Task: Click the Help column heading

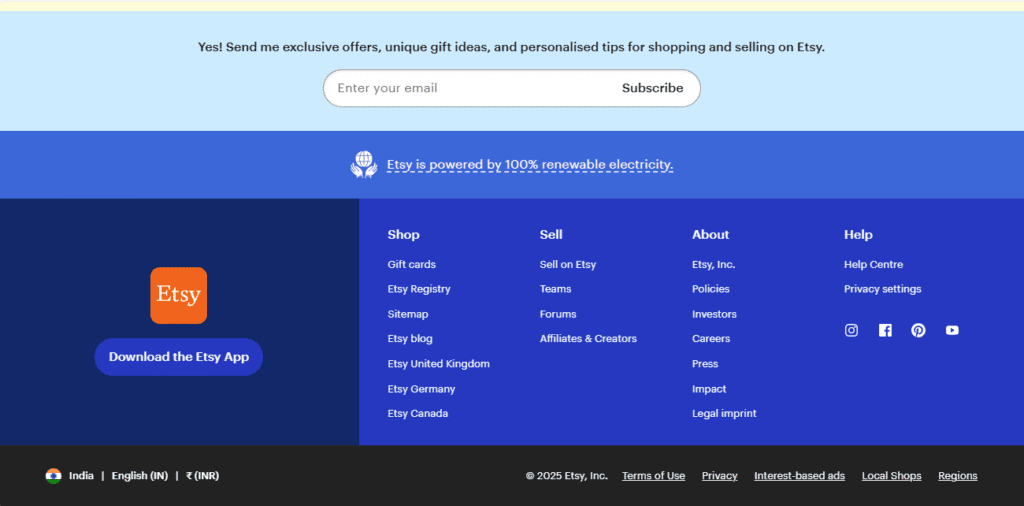Action: tap(858, 234)
